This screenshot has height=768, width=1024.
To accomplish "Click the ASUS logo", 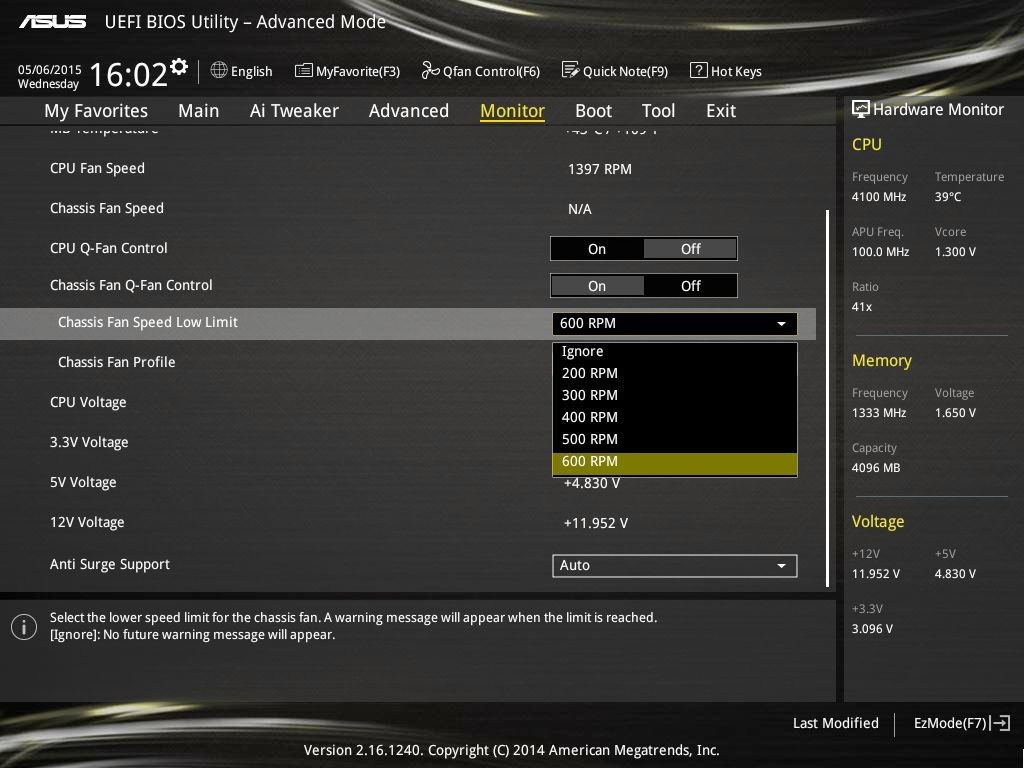I will click(x=52, y=22).
